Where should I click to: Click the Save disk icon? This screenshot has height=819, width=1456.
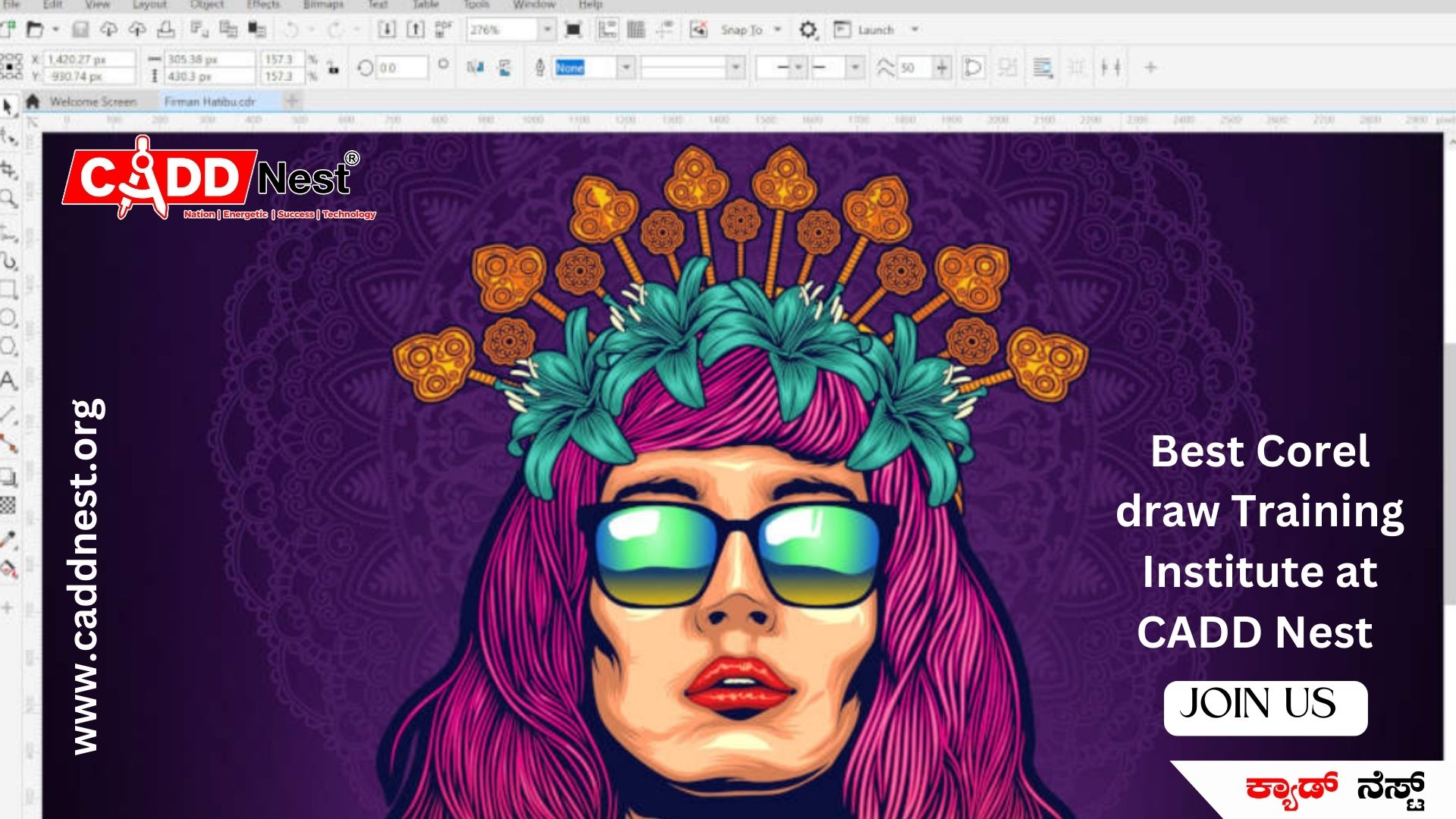(80, 30)
